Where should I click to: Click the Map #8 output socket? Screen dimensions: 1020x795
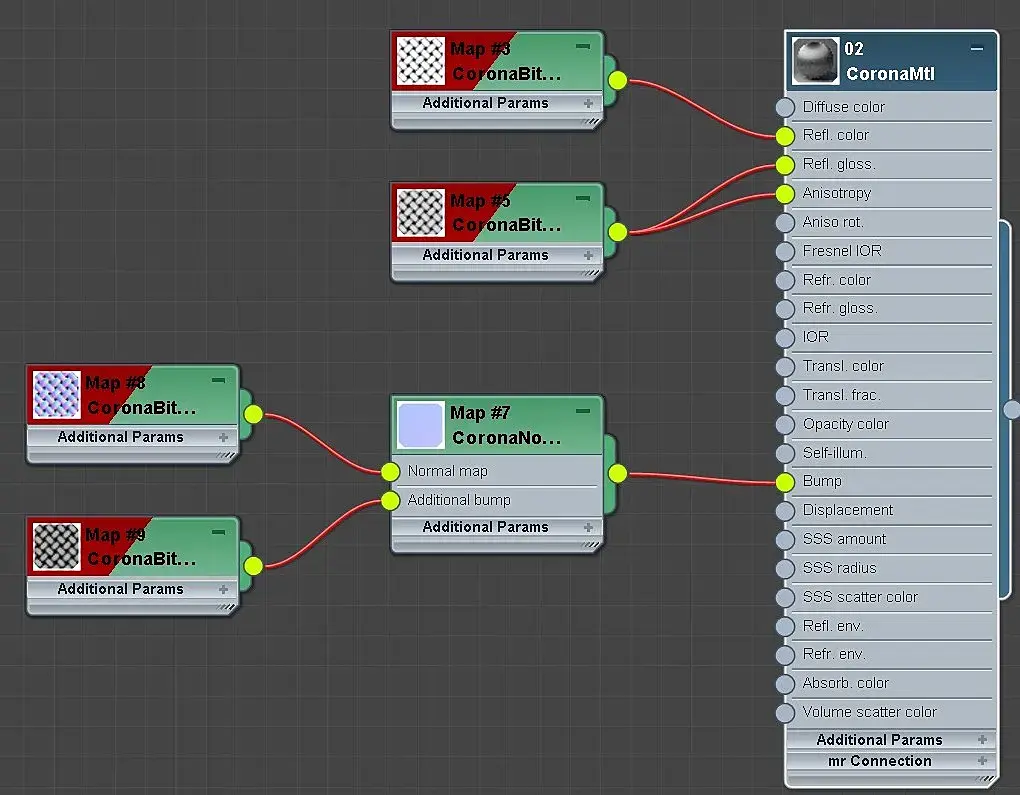(253, 414)
